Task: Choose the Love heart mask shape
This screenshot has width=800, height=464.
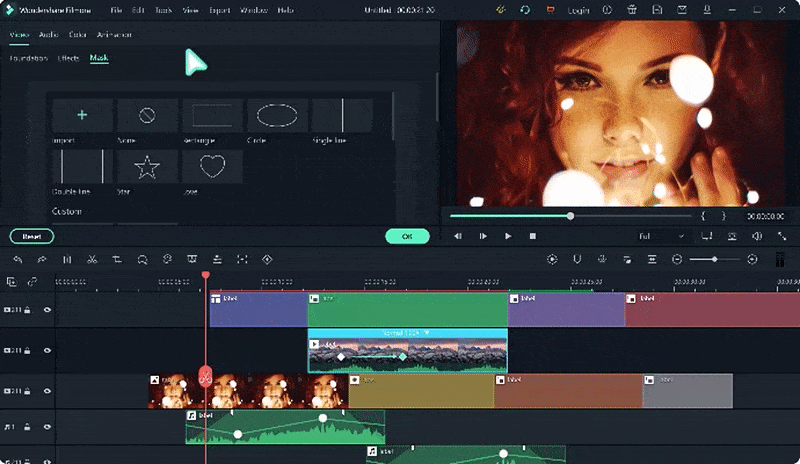Action: point(212,167)
